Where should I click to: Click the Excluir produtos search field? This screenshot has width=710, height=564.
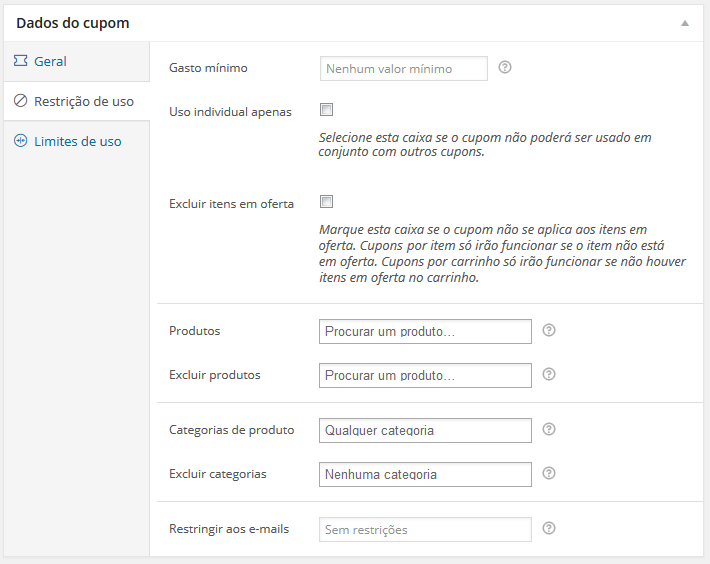425,375
